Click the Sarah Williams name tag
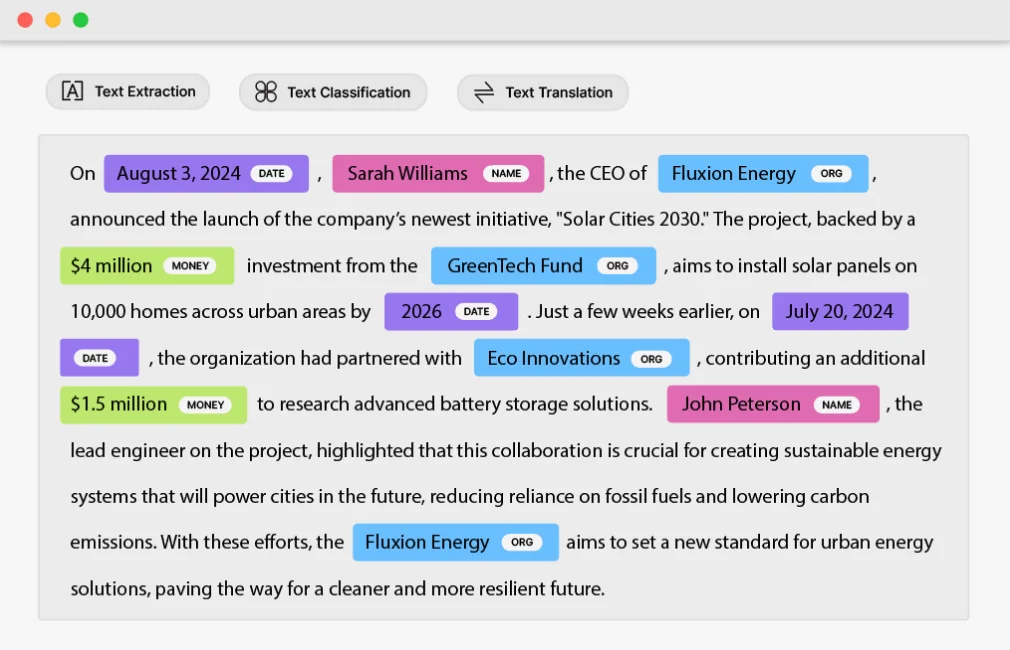Image resolution: width=1010 pixels, height=650 pixels. [x=437, y=173]
